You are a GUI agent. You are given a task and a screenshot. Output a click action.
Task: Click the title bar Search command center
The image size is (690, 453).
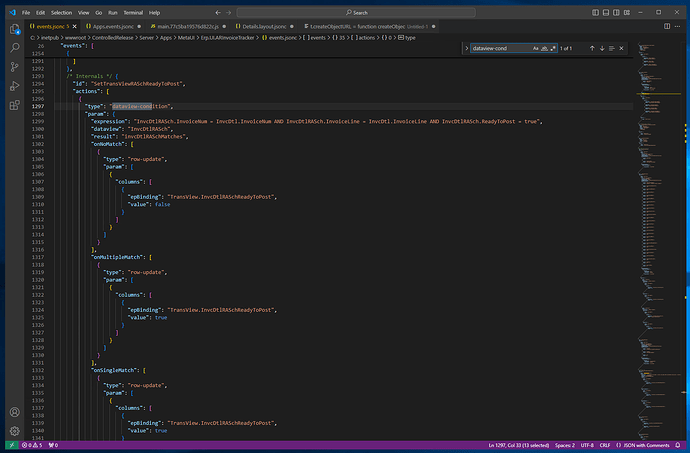[356, 13]
